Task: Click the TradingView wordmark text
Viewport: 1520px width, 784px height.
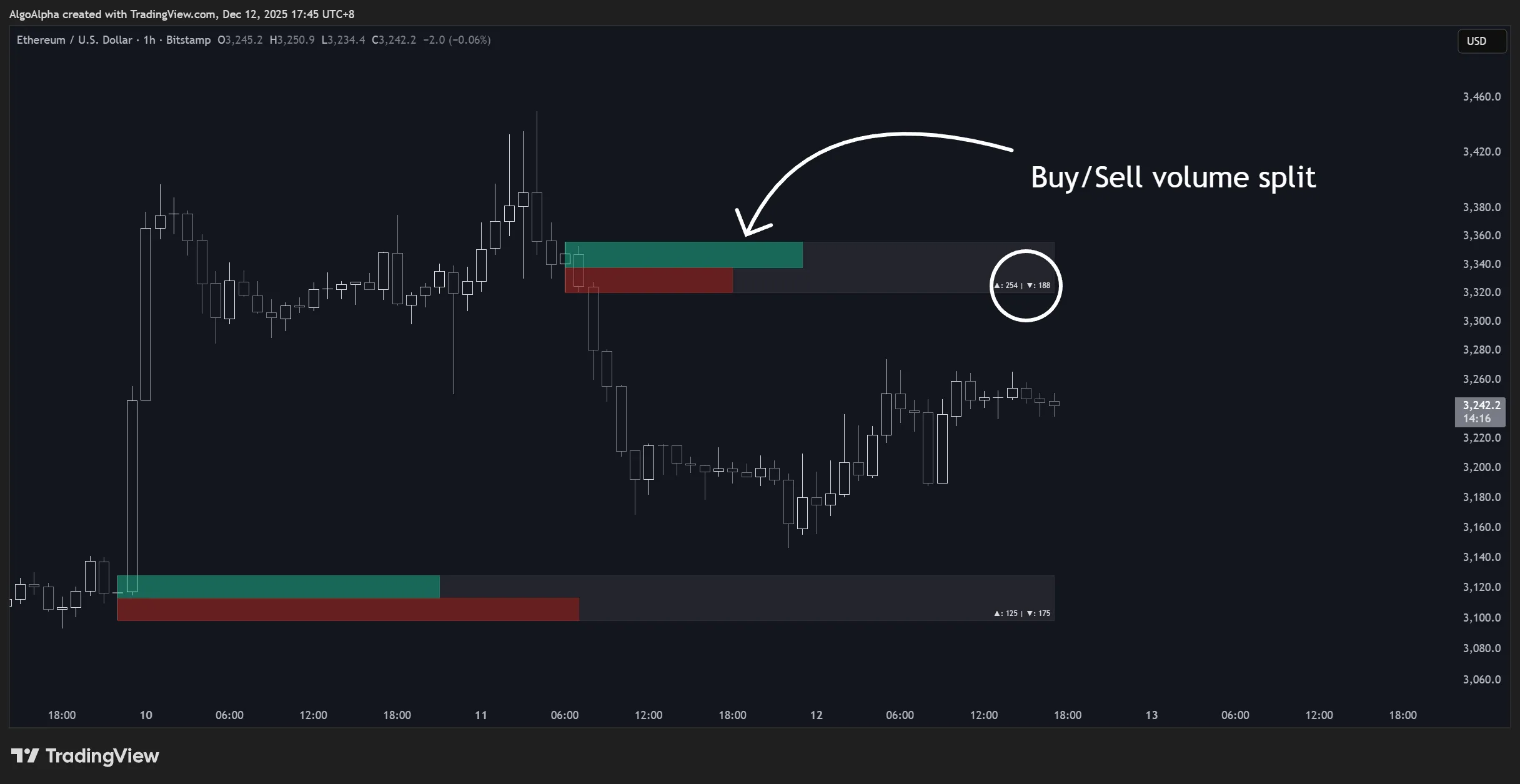Action: pyautogui.click(x=102, y=756)
